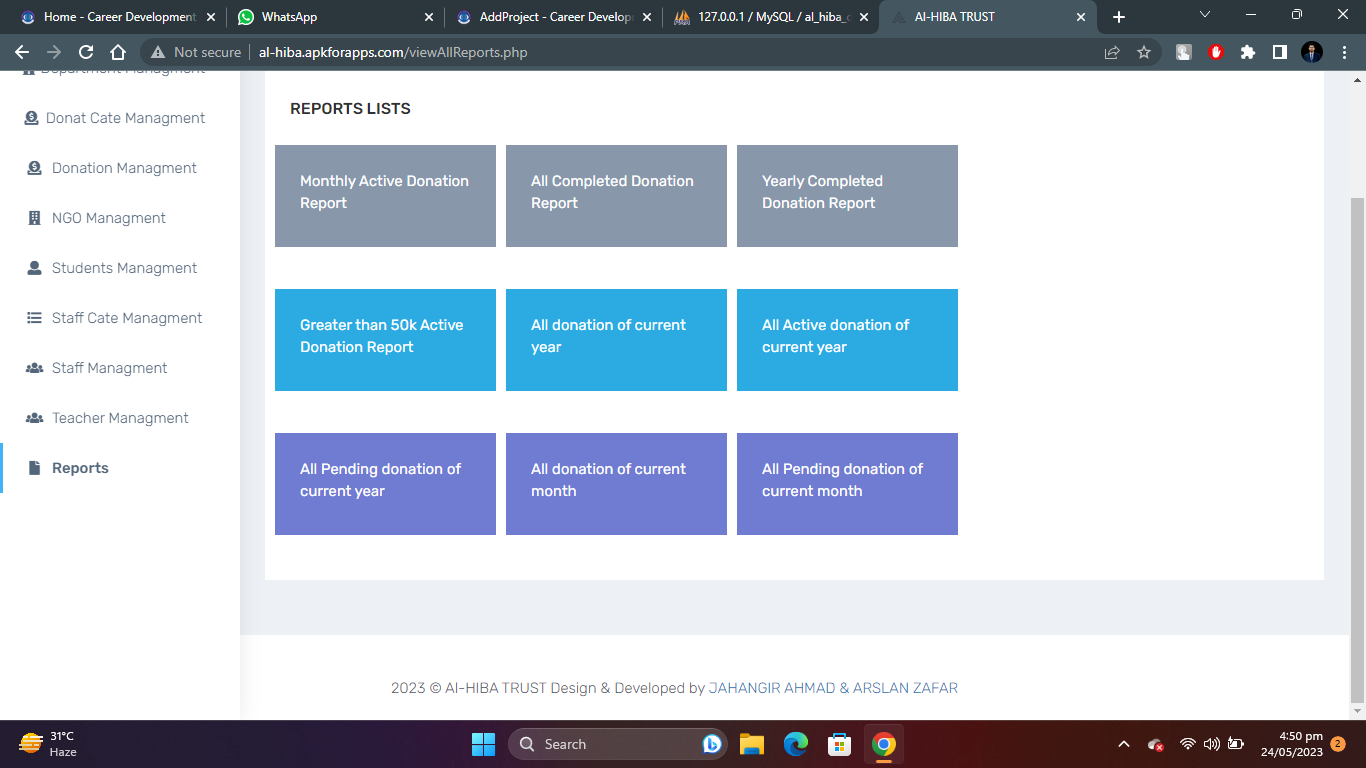1366x768 pixels.
Task: Click the Reports document icon in sidebar
Action: [35, 468]
